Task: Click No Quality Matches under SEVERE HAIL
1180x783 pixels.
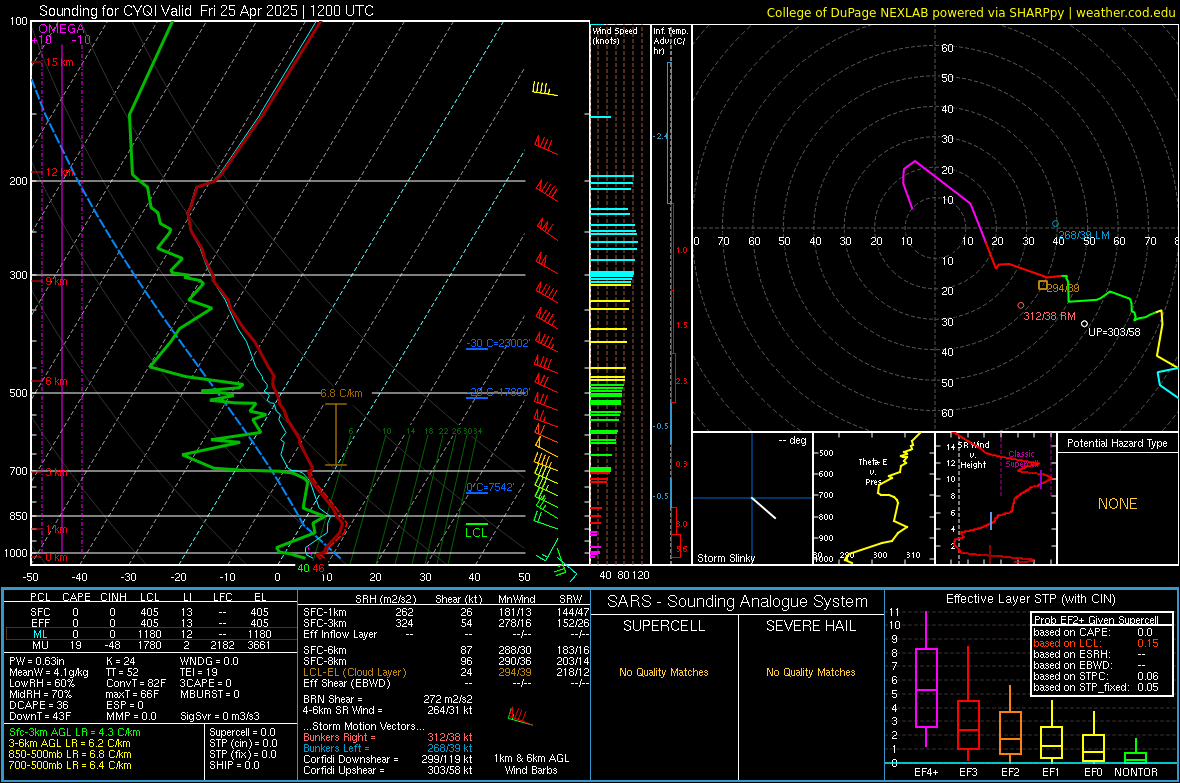Action: 810,672
